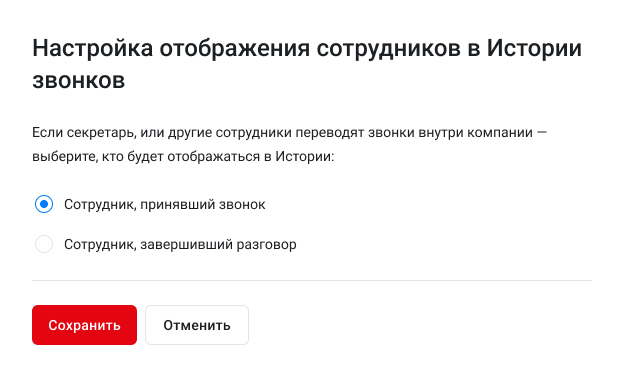The image size is (624, 377).
Task: Click the word "Сотрудник" in the second option
Action: [100, 244]
